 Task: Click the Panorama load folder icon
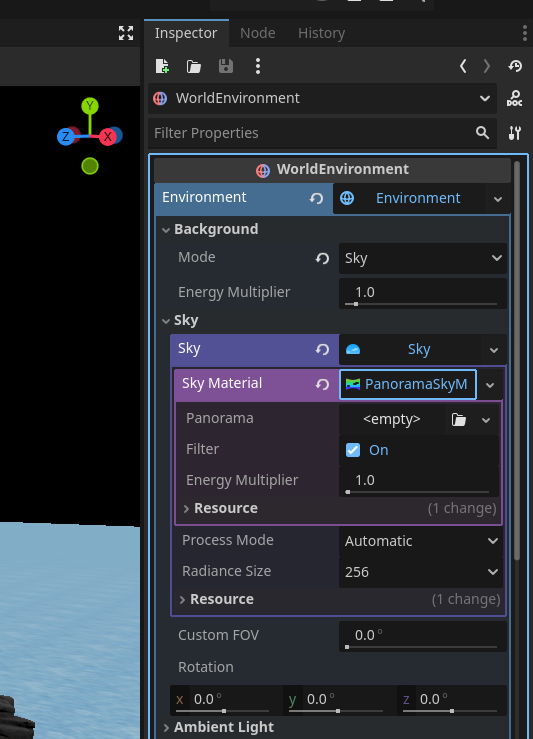pos(459,419)
